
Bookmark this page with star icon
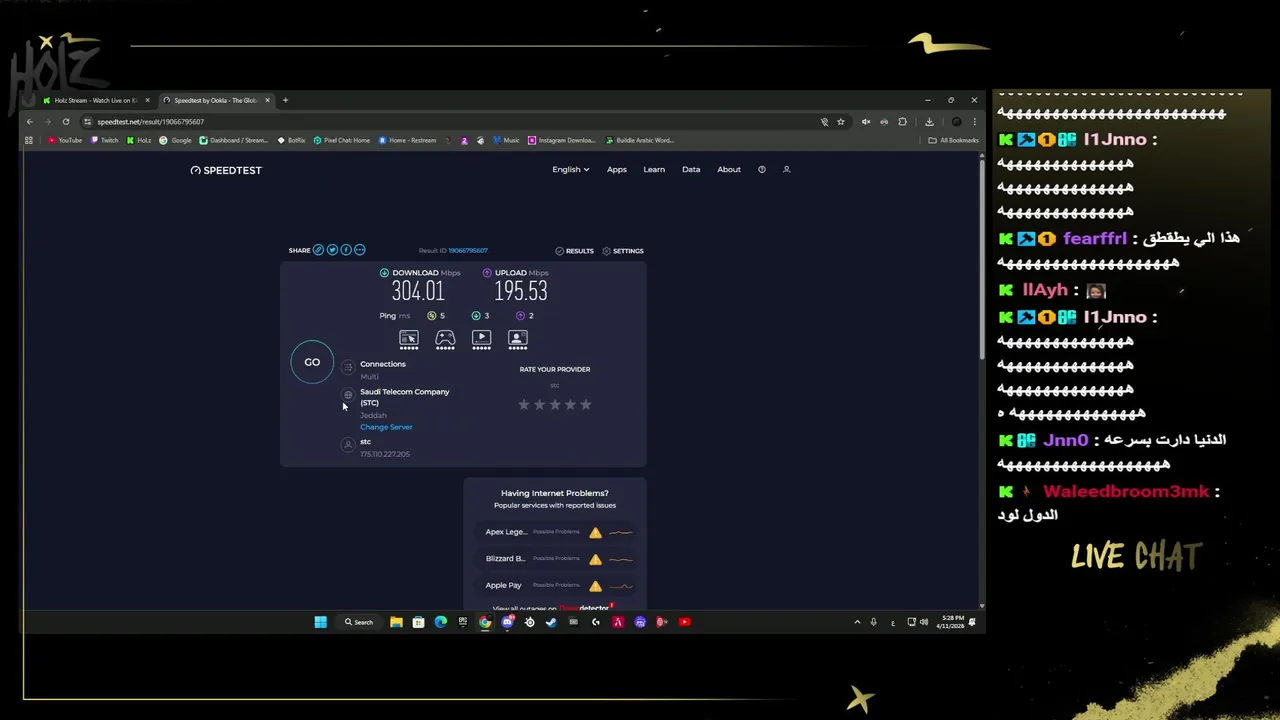[841, 122]
